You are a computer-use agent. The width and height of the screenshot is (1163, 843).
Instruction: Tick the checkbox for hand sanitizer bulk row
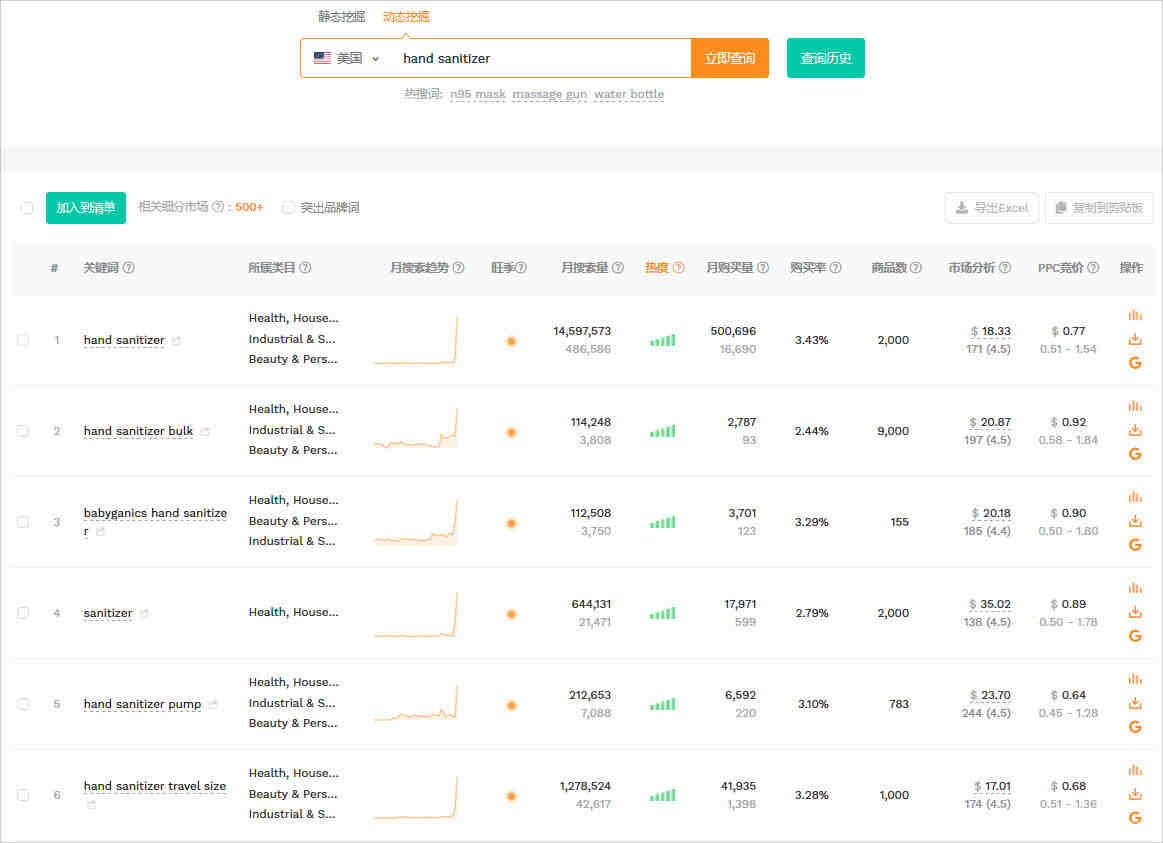[23, 431]
